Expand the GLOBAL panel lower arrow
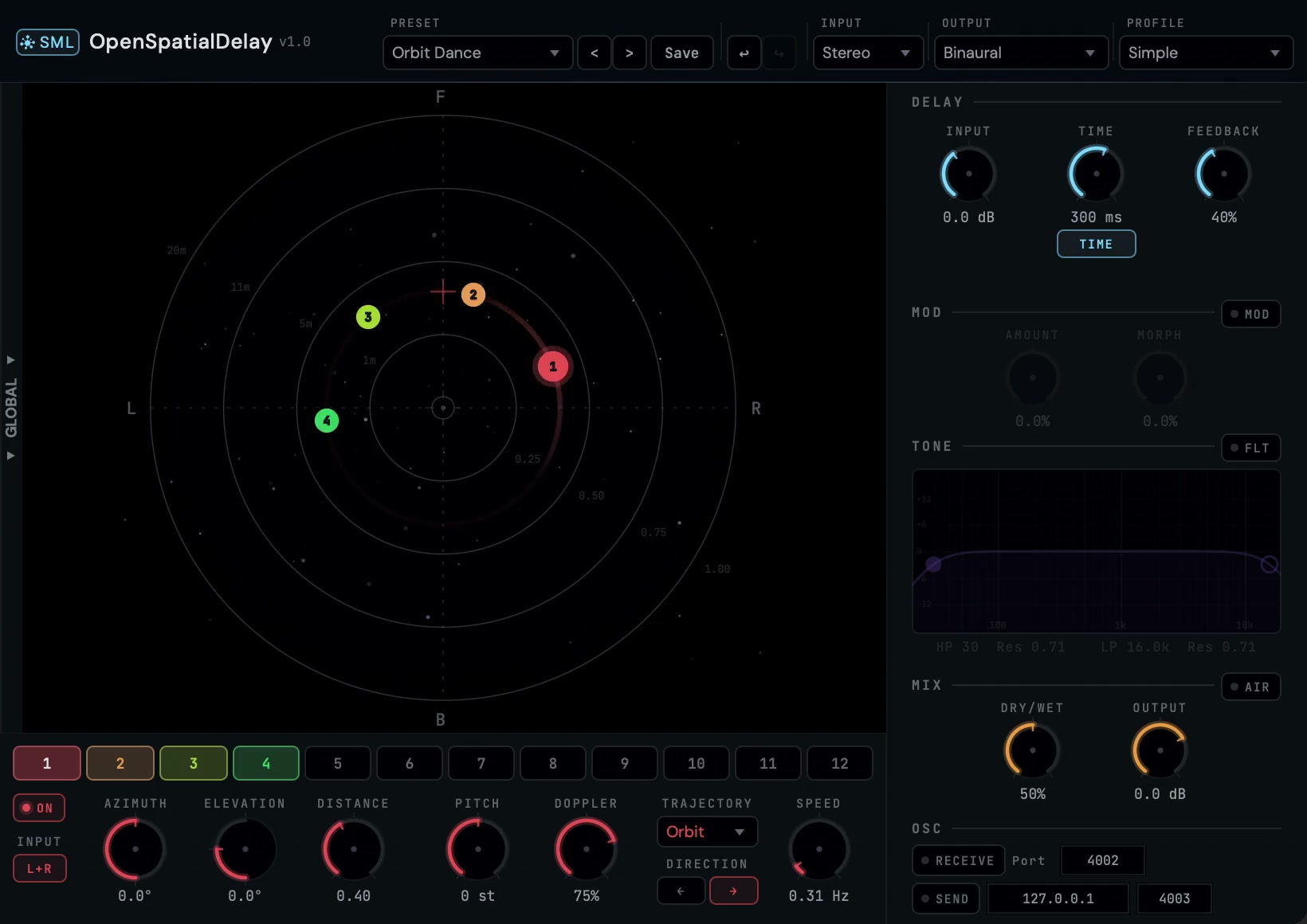The width and height of the screenshot is (1307, 924). [x=11, y=456]
